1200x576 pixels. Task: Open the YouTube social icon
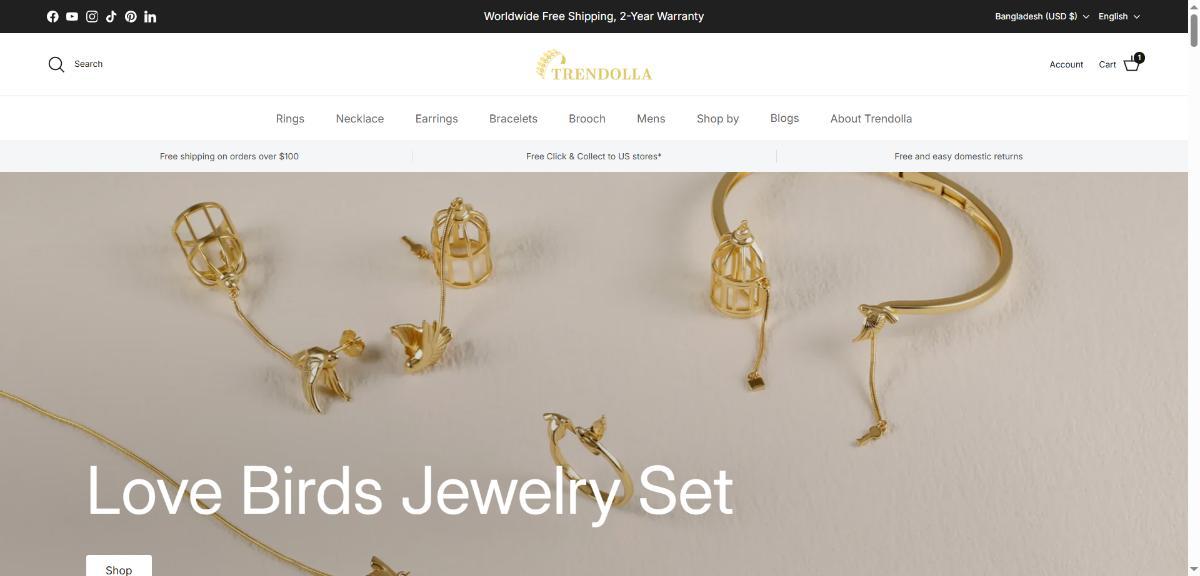coord(72,16)
